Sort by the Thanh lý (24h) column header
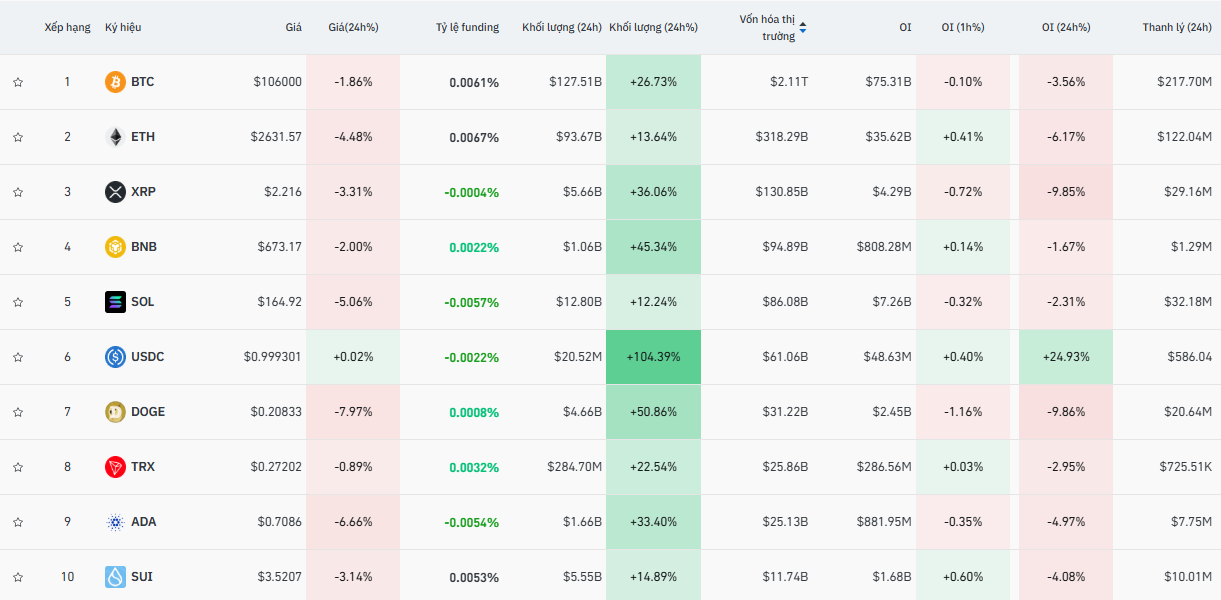 point(1176,28)
